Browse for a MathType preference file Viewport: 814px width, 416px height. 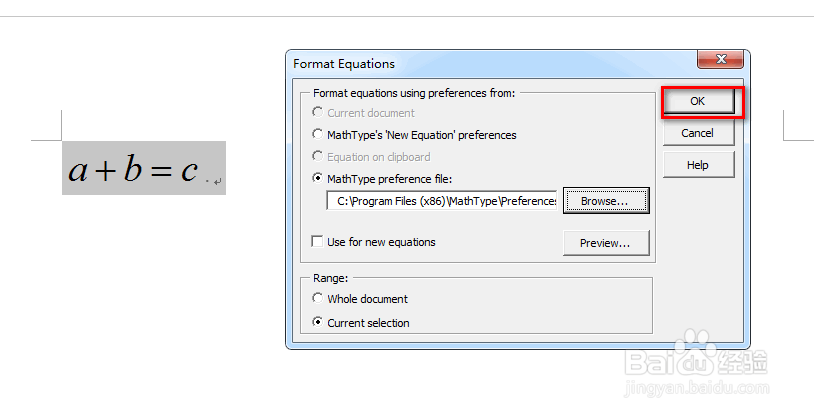[606, 201]
